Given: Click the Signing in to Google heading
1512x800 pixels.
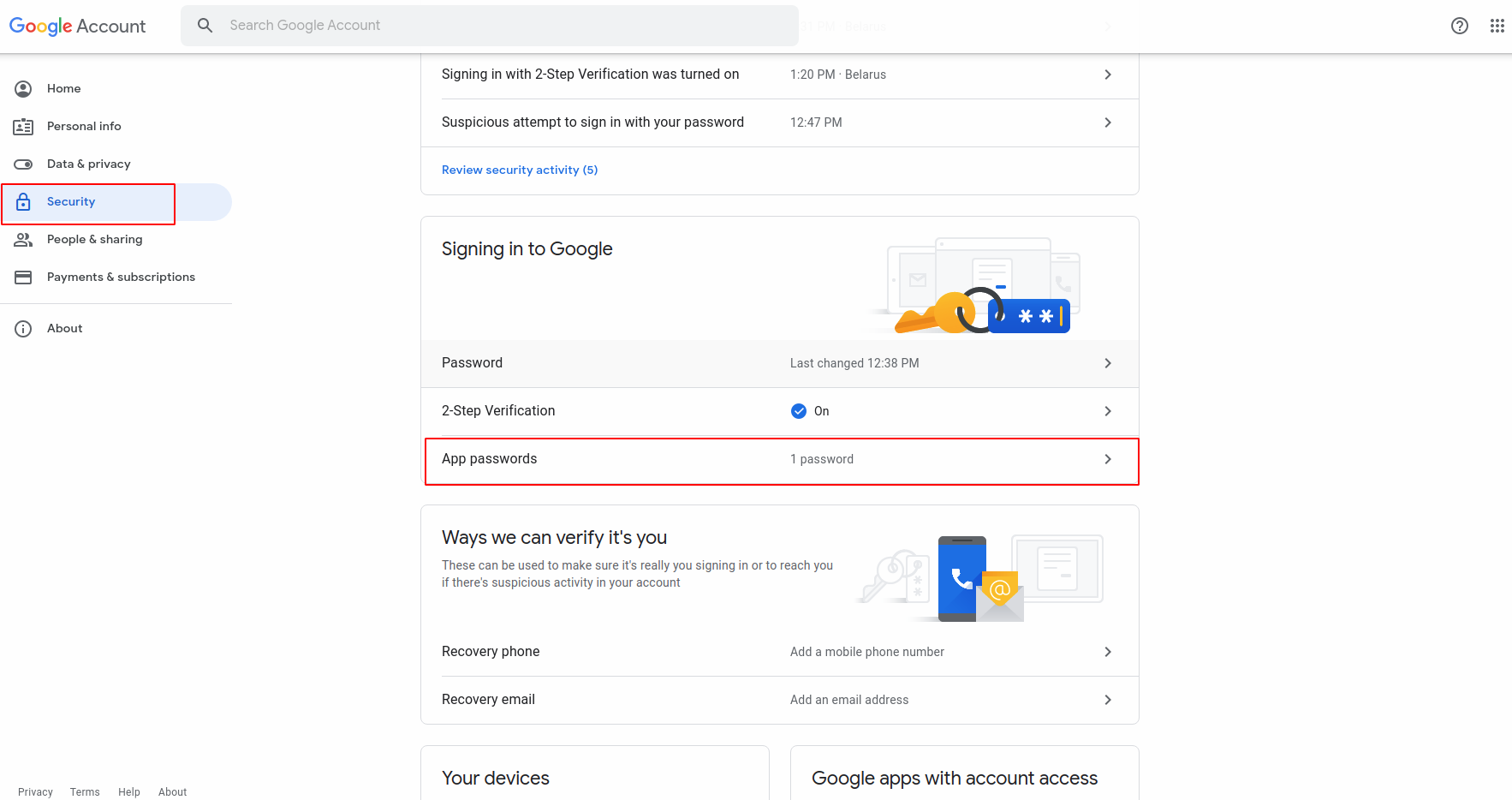Looking at the screenshot, I should (x=527, y=249).
